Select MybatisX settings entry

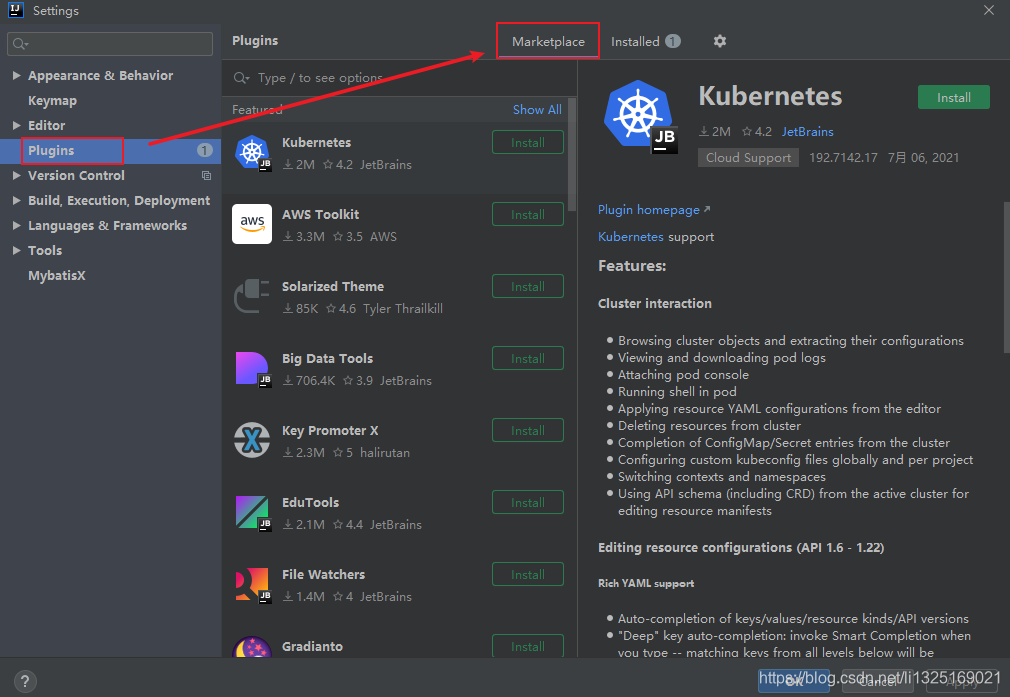pyautogui.click(x=57, y=276)
